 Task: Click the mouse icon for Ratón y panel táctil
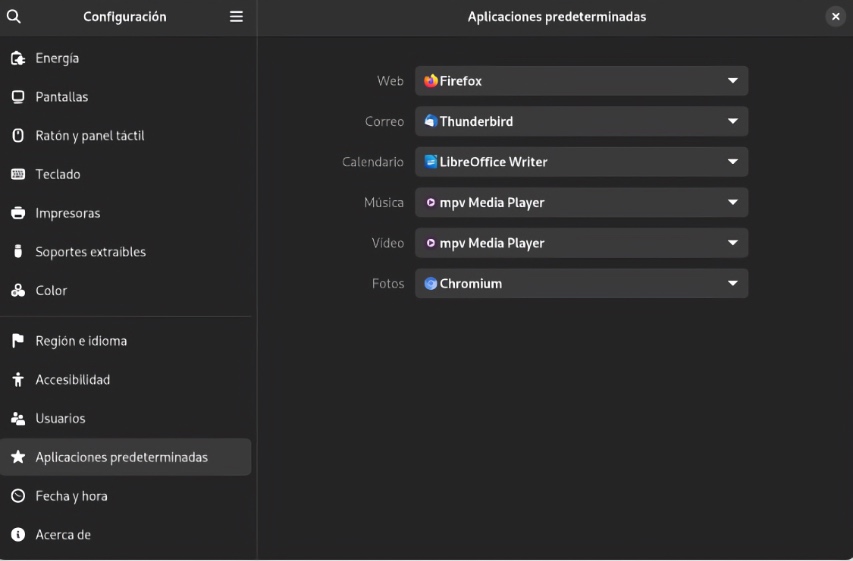18,135
